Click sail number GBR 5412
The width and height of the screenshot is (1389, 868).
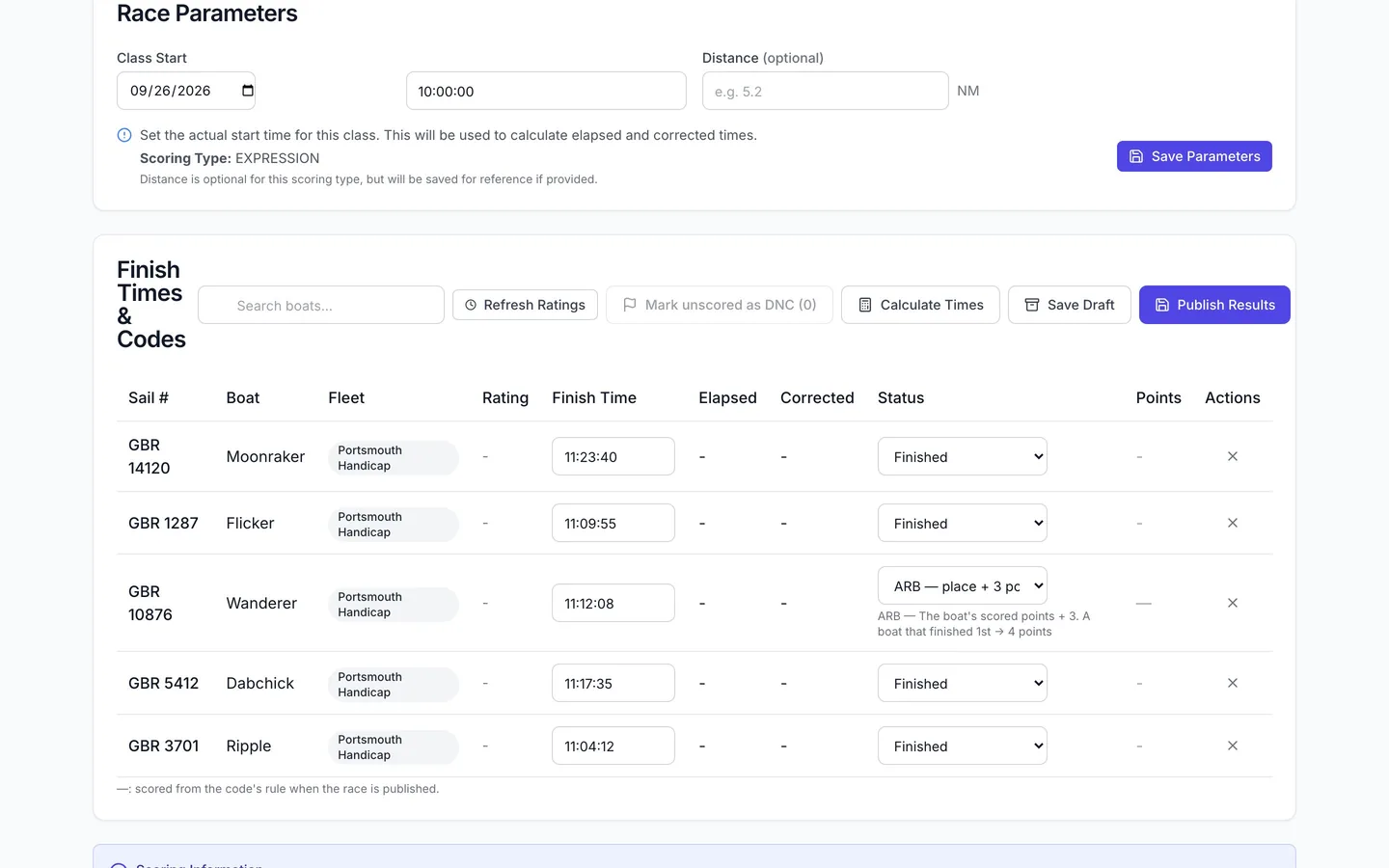[163, 683]
